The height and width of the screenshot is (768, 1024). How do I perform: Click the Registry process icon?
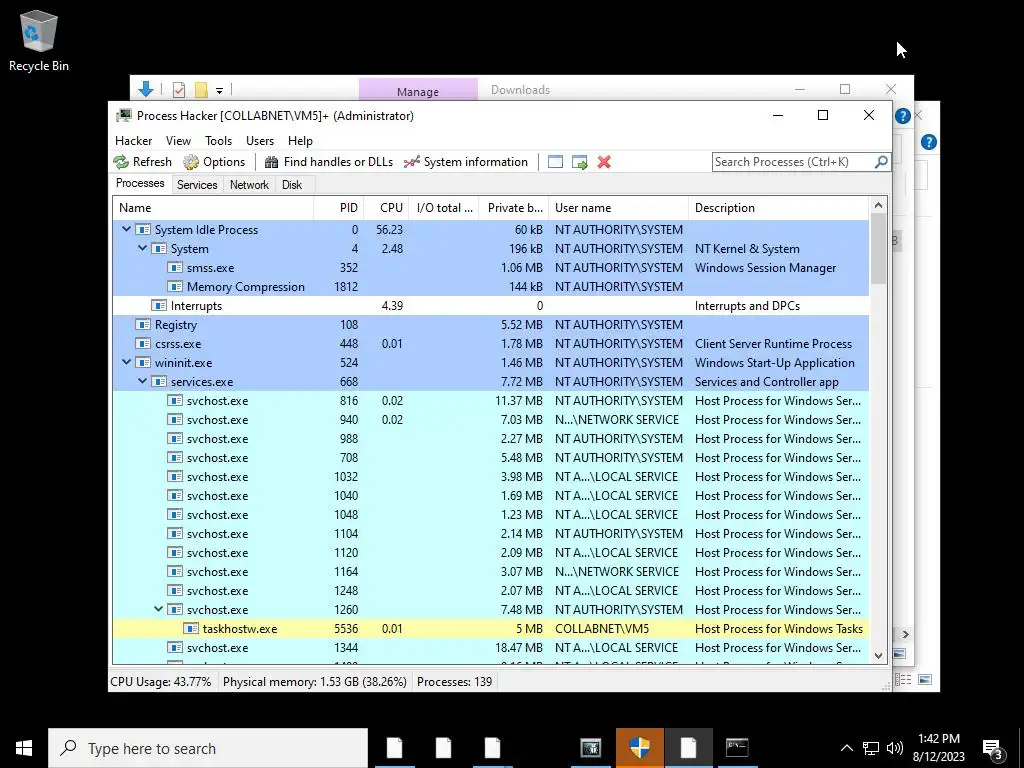142,325
